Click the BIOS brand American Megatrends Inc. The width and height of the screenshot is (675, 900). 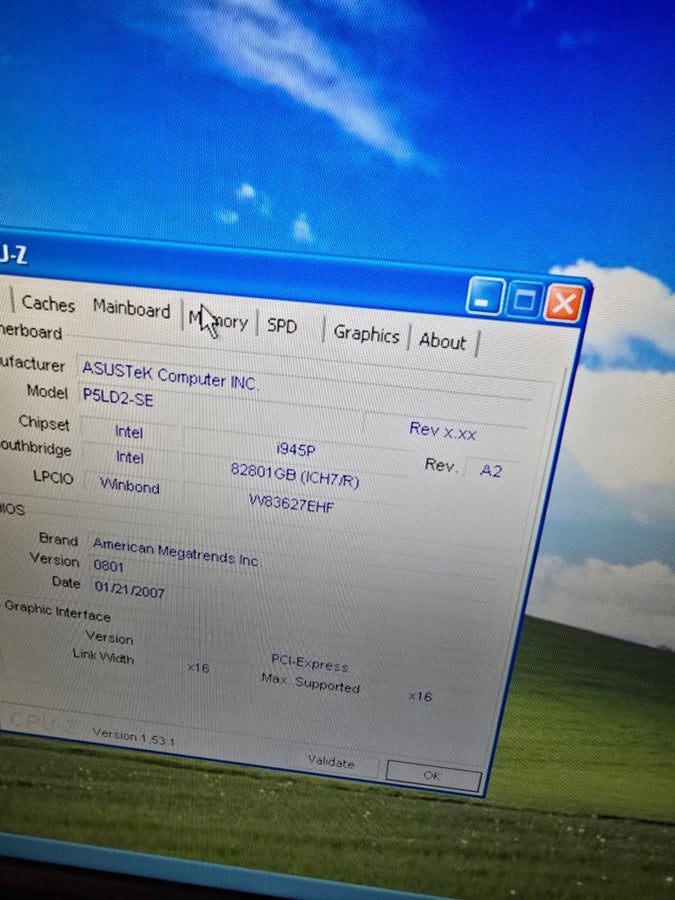tap(177, 552)
